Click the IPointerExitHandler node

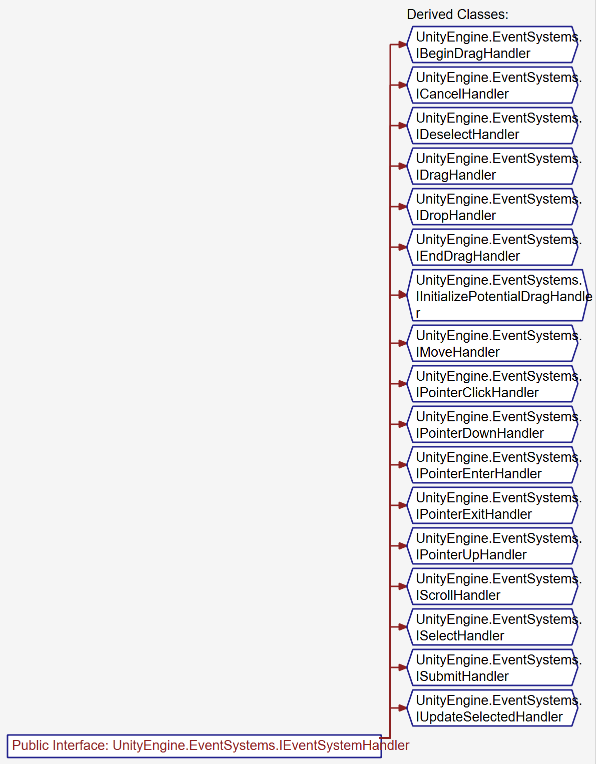493,505
